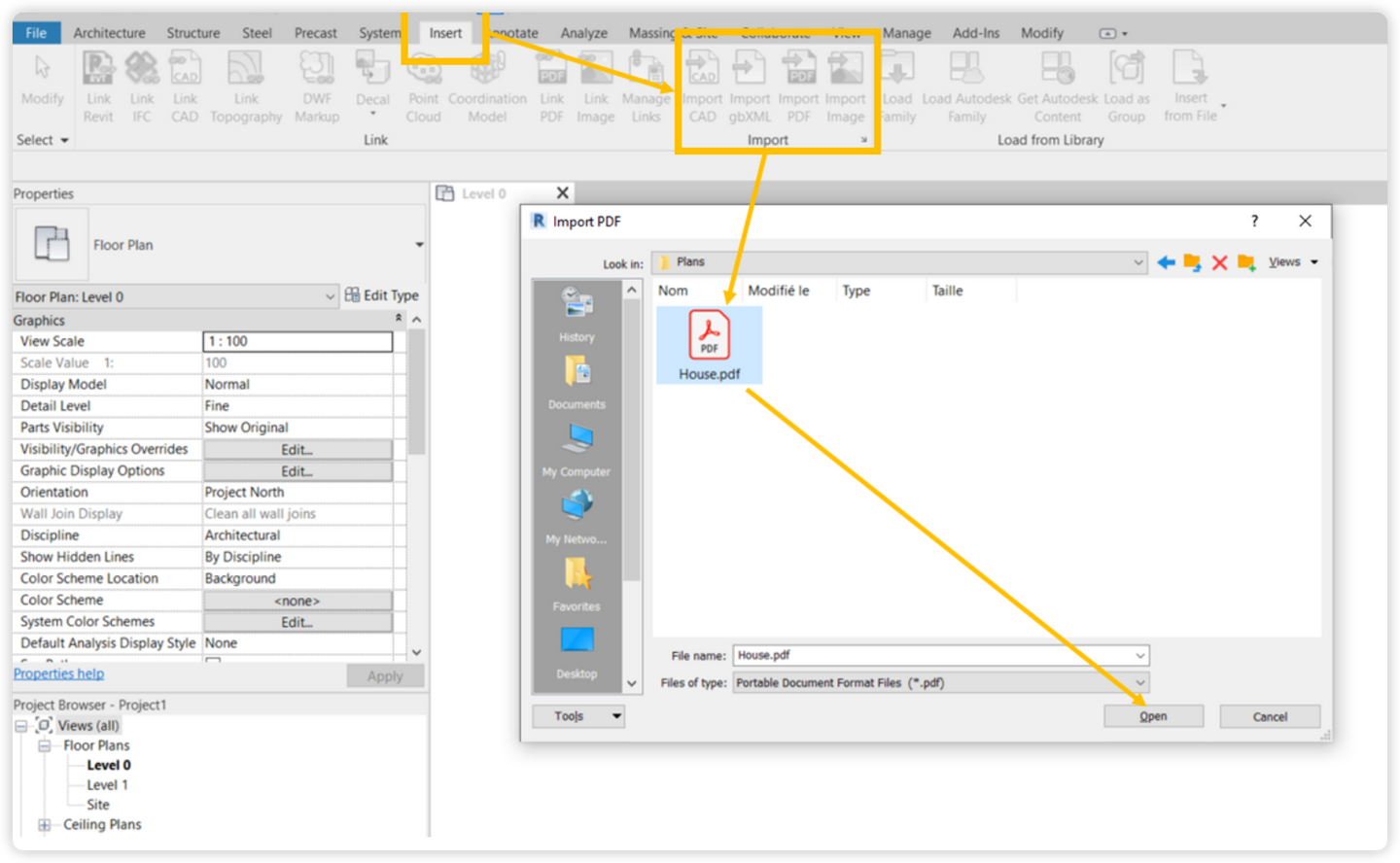Viewport: 1400px width, 863px height.
Task: Click Edit for Visibility/Graphics Overrides
Action: [x=297, y=449]
